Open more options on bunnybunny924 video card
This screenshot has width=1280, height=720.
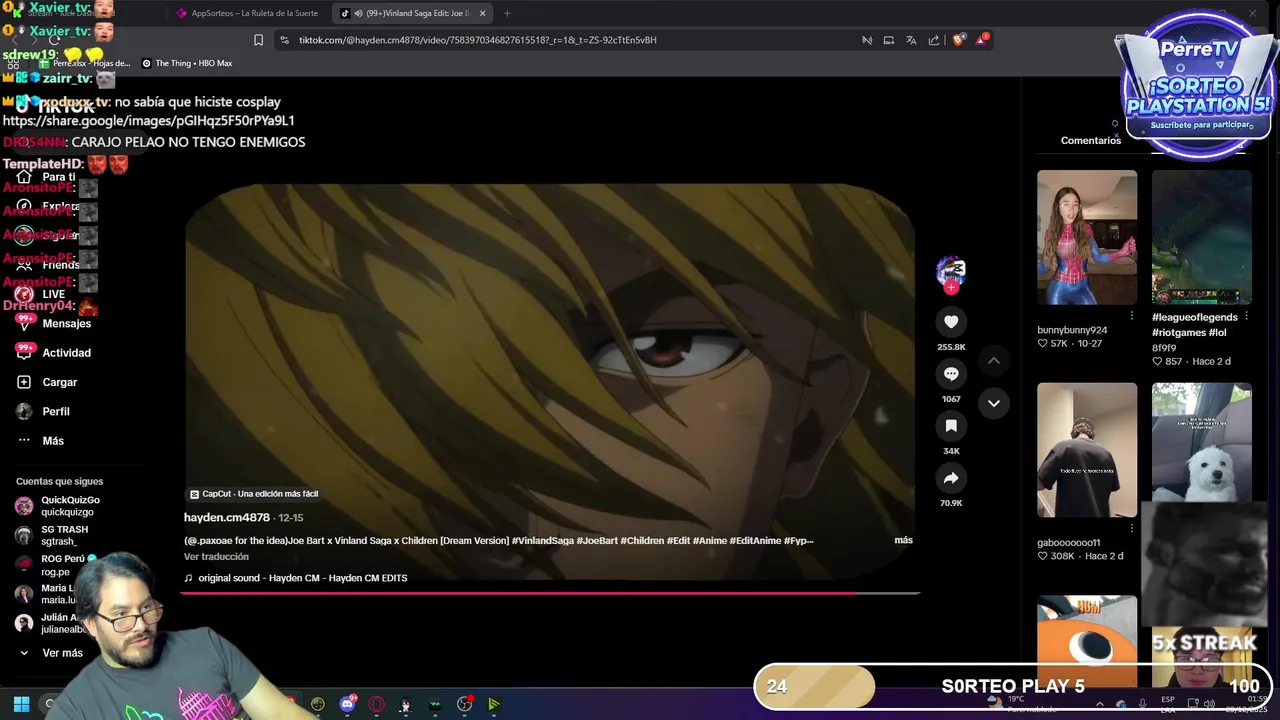coord(1132,315)
